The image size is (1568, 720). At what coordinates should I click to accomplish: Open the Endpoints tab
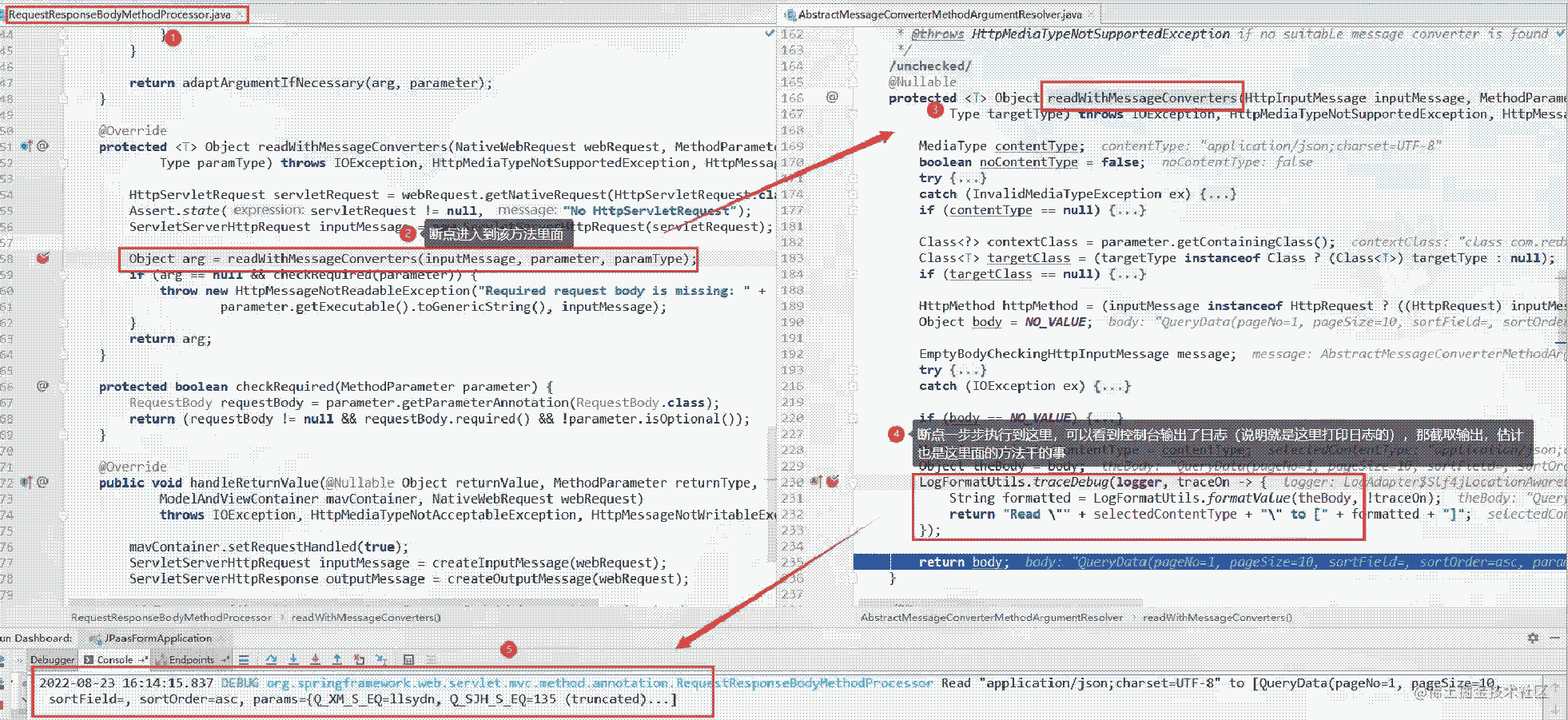pos(191,659)
